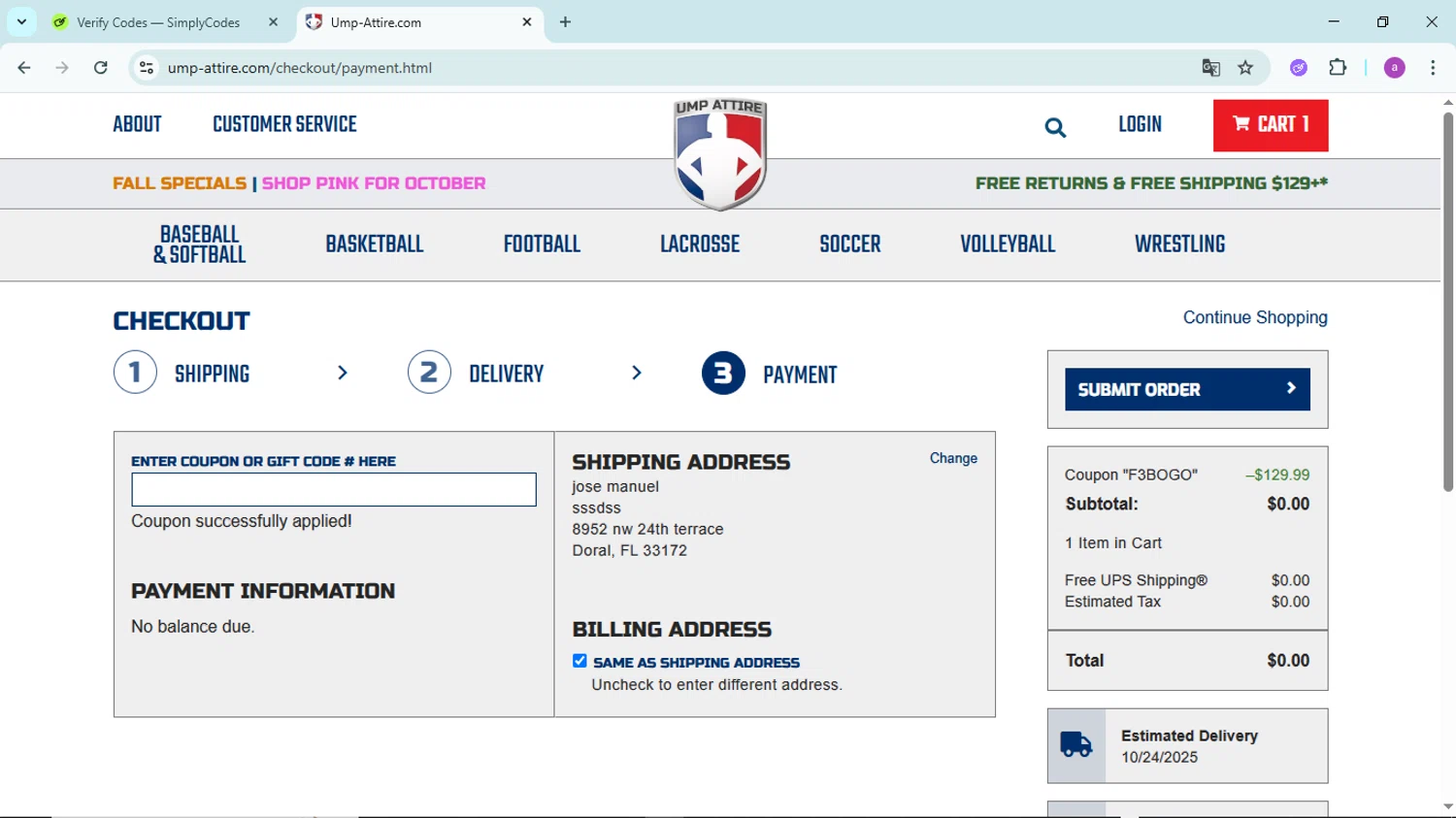Click the step 1 circle for Shipping
The image size is (1456, 818).
[x=135, y=373]
